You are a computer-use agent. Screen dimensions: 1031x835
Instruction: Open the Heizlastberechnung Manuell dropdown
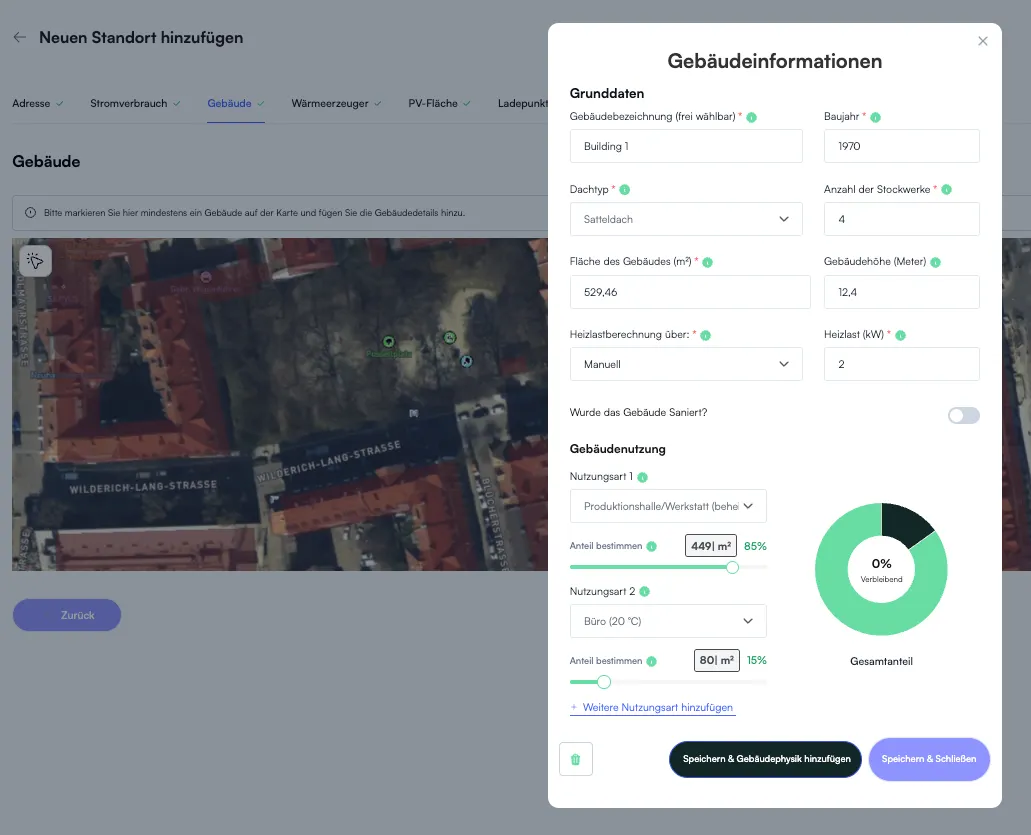click(x=686, y=364)
